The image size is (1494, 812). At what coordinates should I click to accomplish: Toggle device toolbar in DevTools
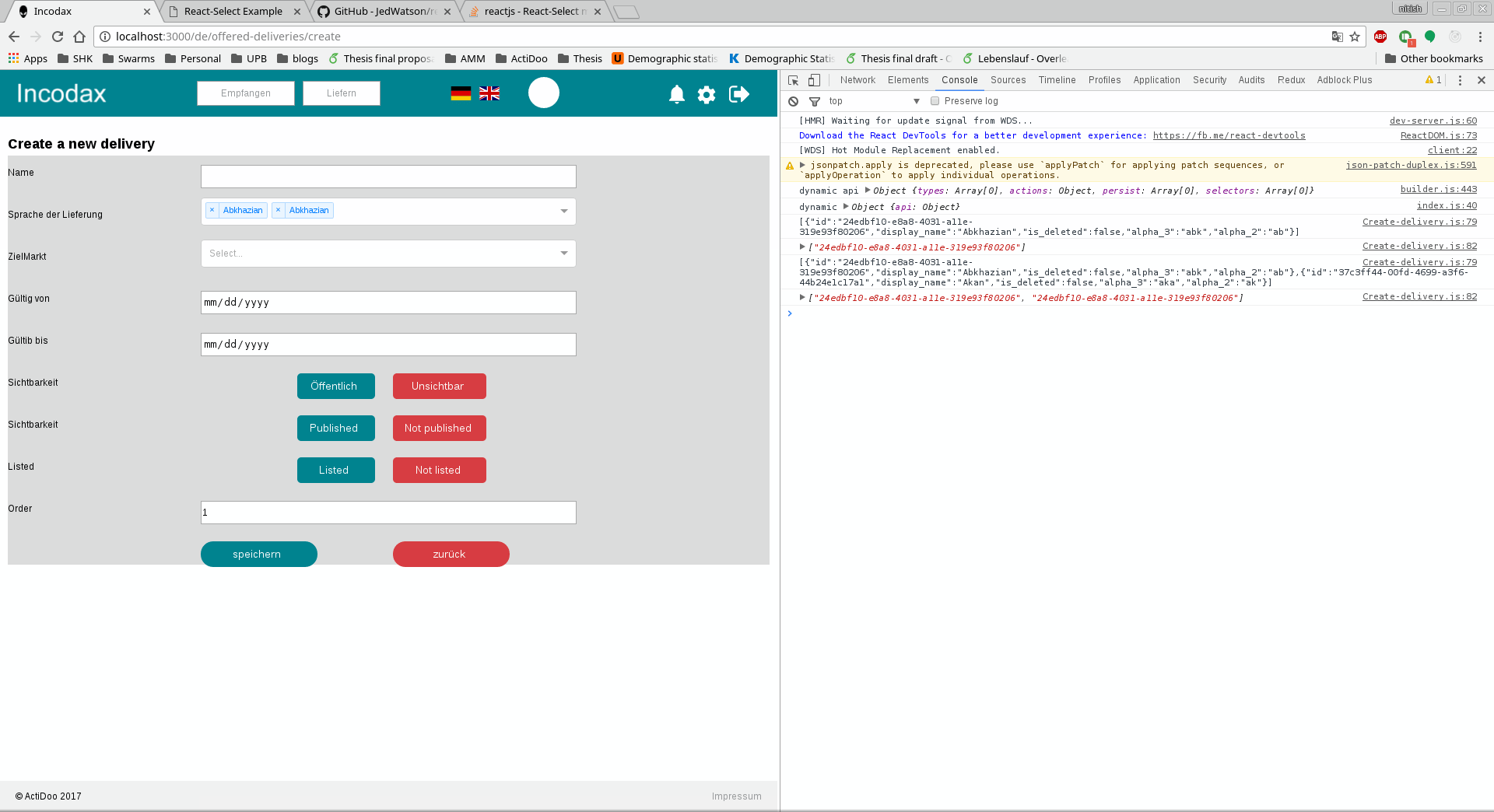[814, 80]
